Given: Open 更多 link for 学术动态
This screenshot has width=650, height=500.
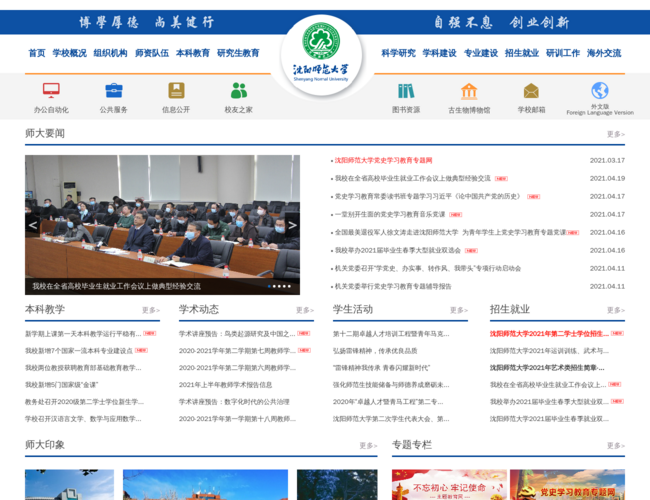Looking at the screenshot, I should pyautogui.click(x=305, y=310).
